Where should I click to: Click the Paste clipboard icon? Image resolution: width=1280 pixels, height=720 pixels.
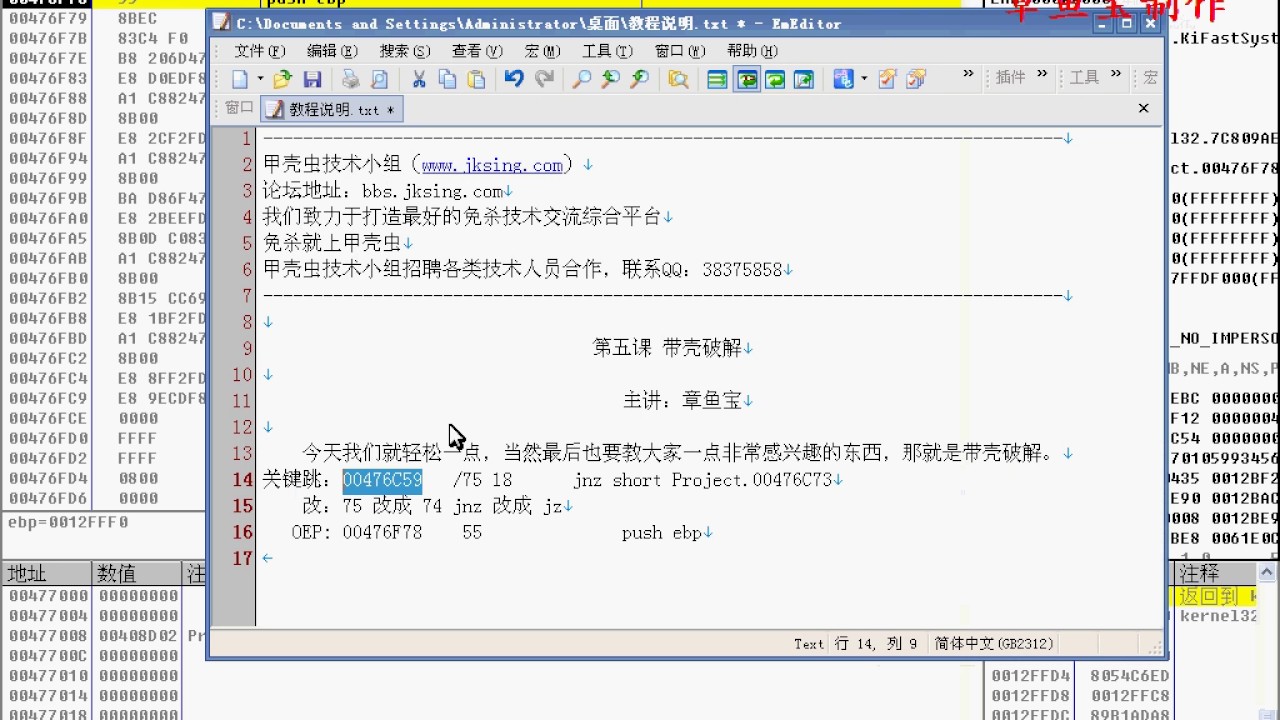(476, 79)
